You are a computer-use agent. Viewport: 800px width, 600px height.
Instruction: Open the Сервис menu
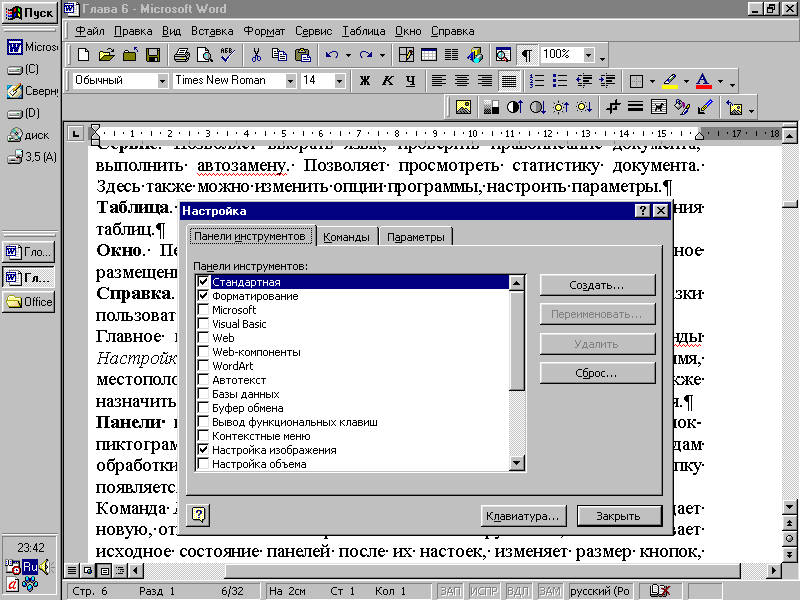point(313,31)
